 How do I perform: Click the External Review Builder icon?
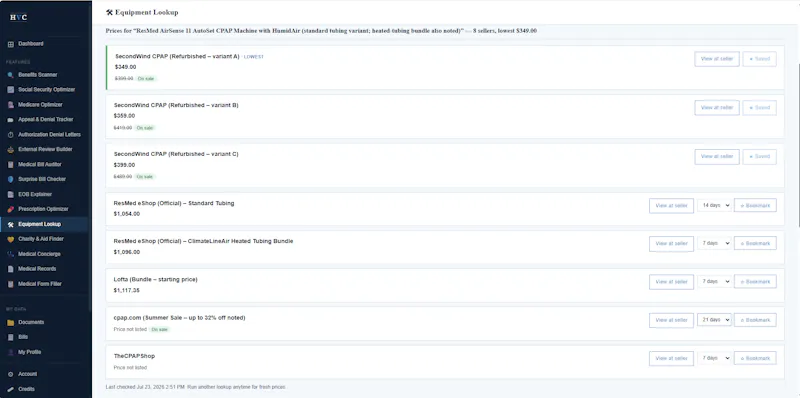11,150
